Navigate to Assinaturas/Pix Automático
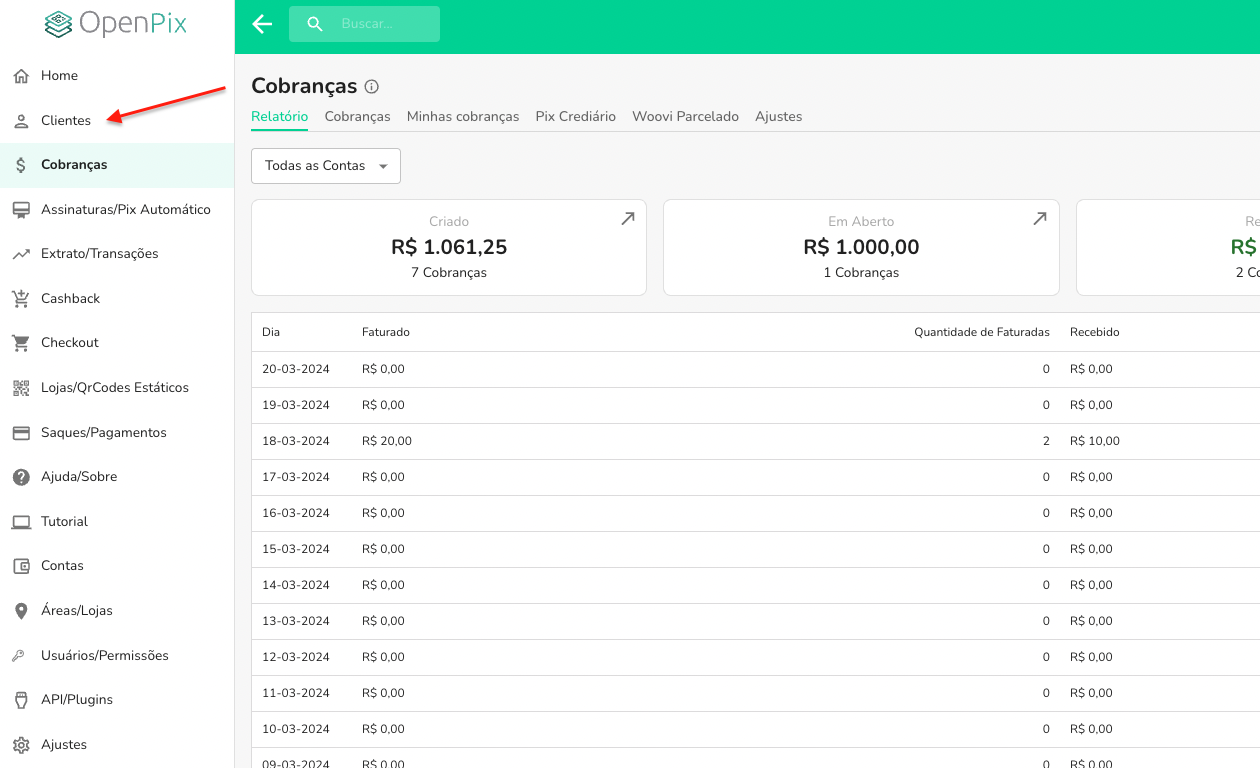 click(125, 210)
